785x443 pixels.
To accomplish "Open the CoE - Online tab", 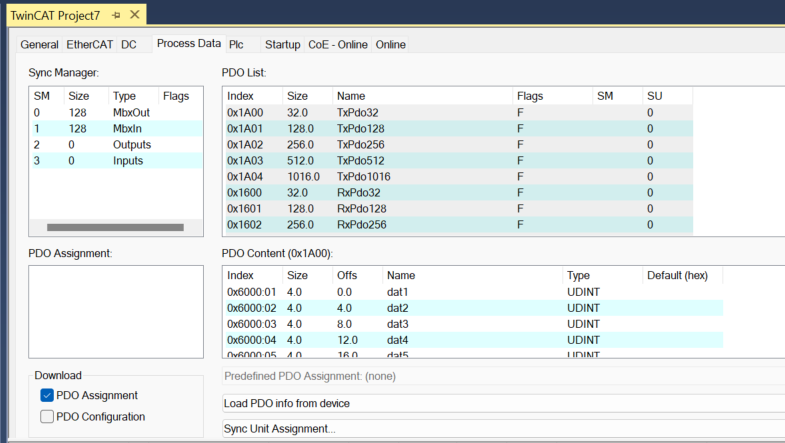I will 338,45.
